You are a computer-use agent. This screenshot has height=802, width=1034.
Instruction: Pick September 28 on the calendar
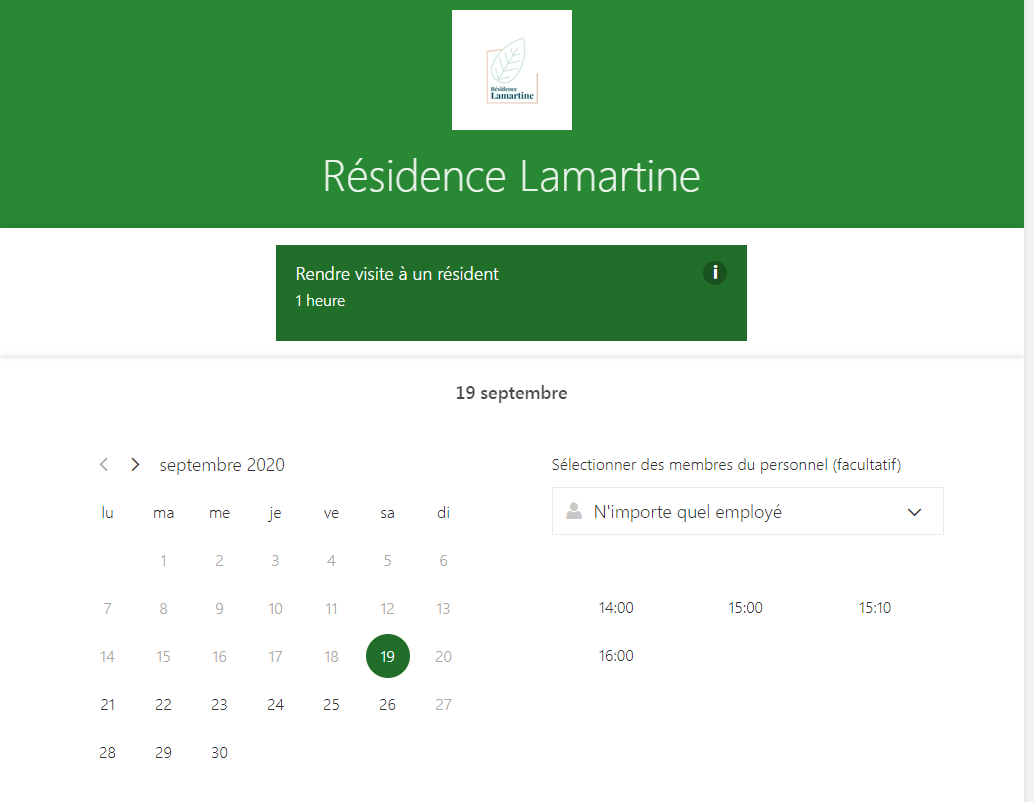[x=107, y=753]
